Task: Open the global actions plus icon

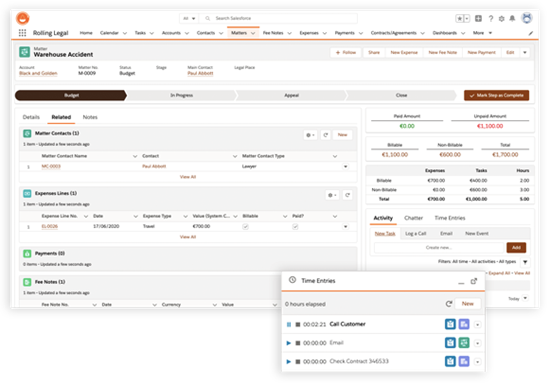Action: click(x=478, y=18)
